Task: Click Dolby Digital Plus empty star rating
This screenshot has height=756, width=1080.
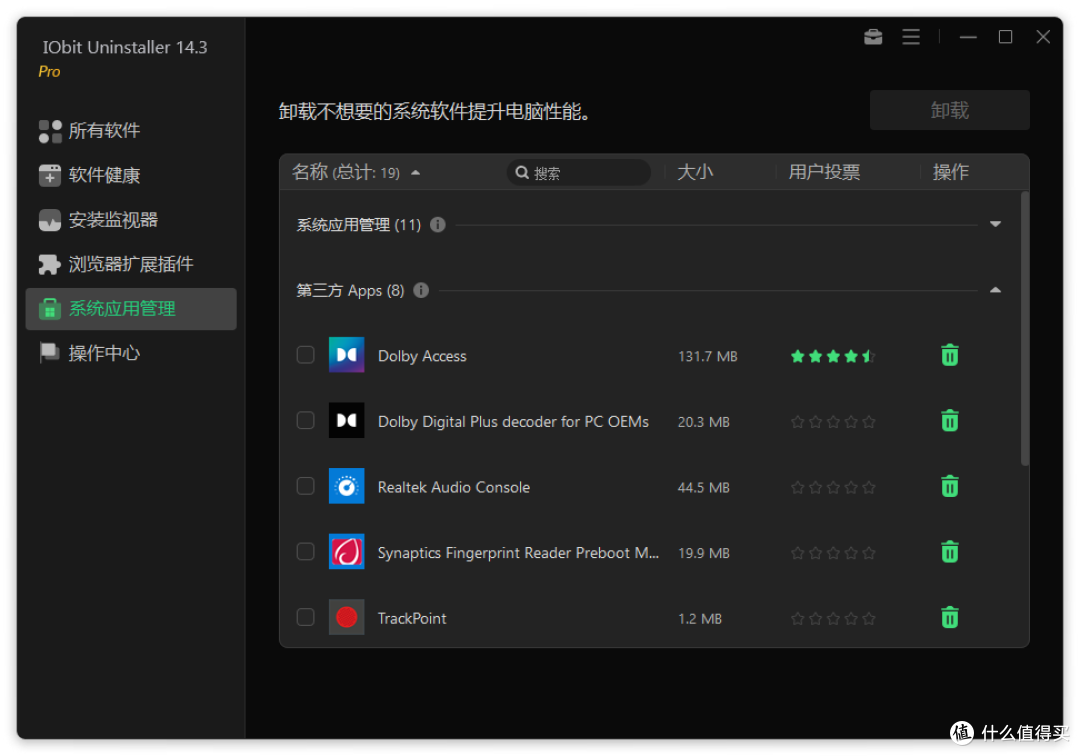Action: [832, 421]
